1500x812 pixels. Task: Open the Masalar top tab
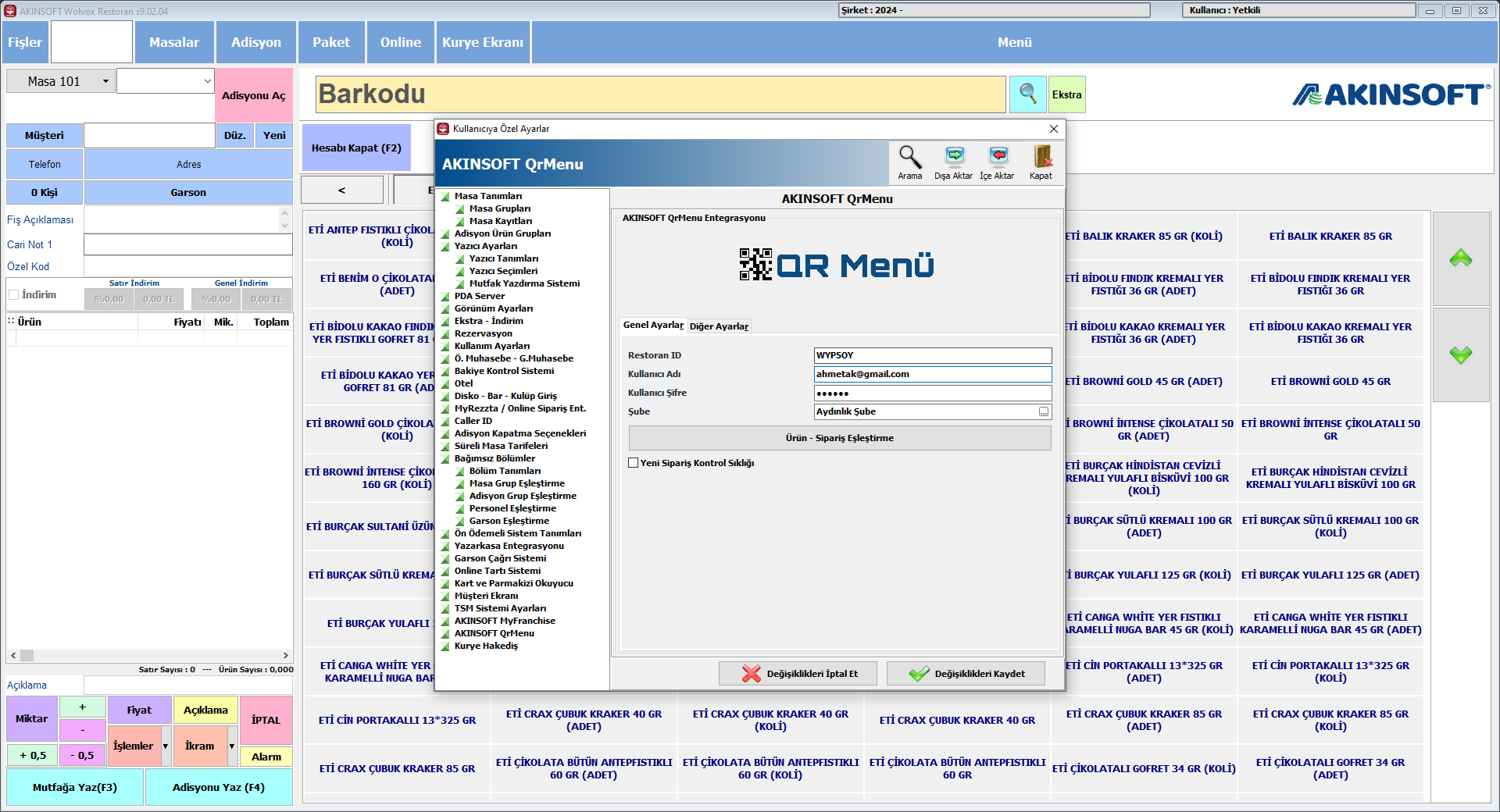tap(174, 42)
